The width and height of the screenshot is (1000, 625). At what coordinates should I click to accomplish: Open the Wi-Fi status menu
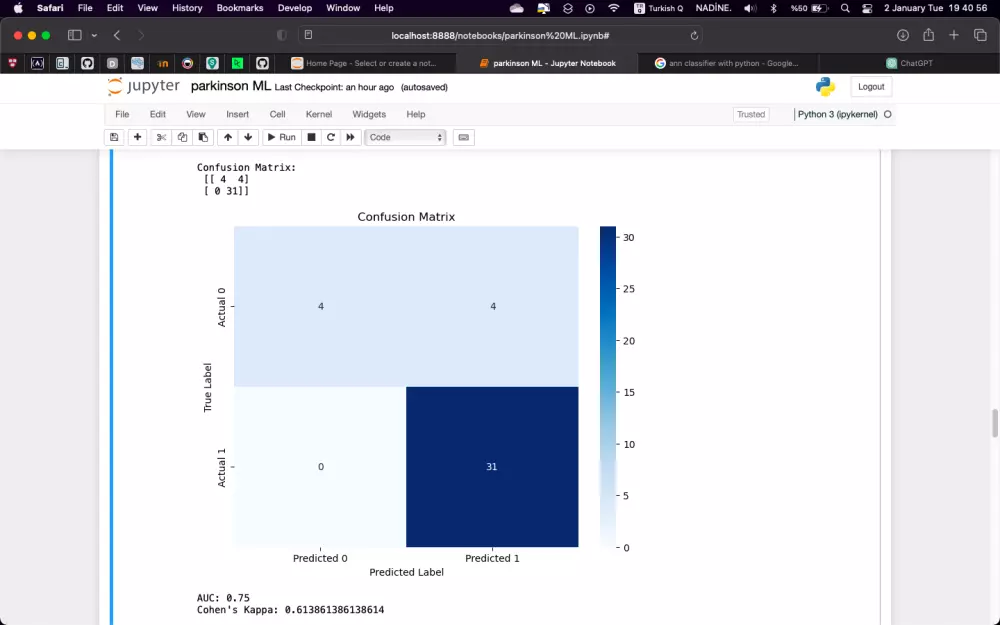pos(614,8)
